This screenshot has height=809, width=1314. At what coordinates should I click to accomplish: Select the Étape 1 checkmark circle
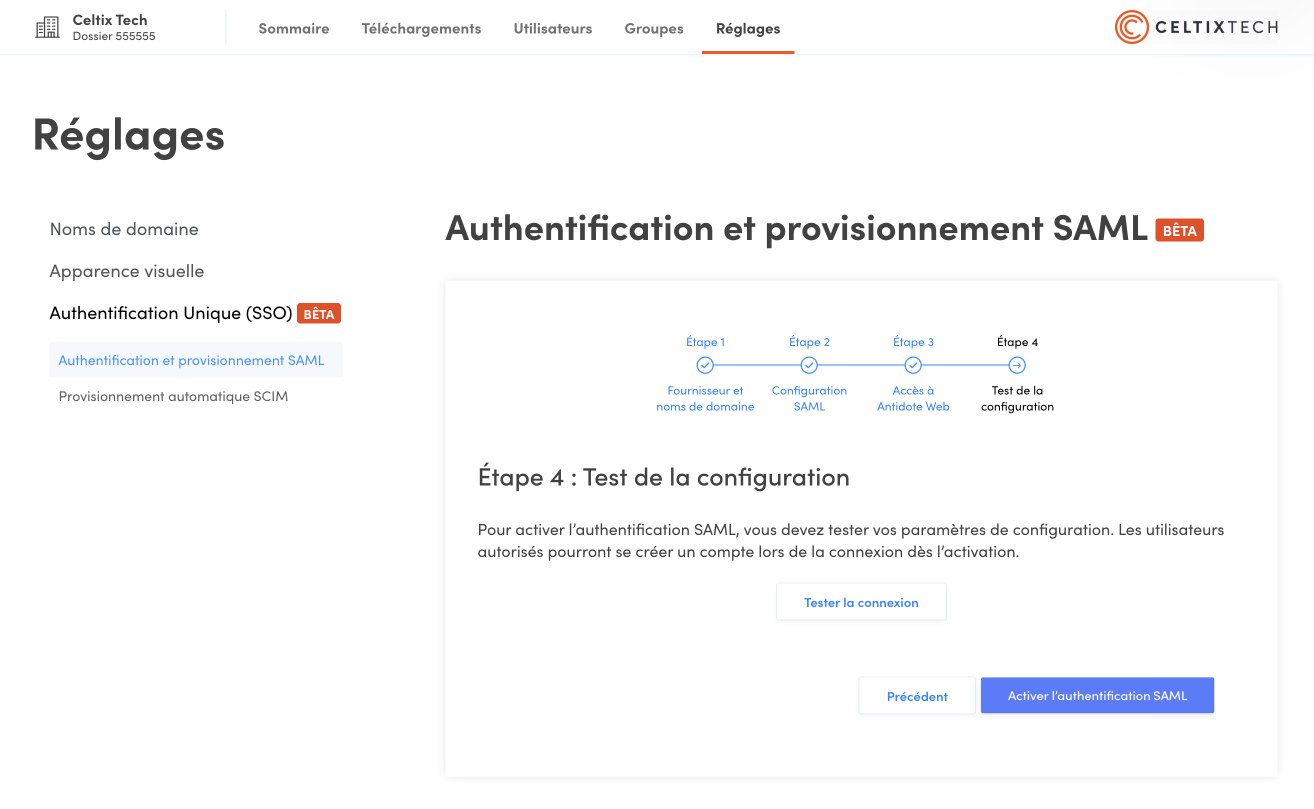coord(705,366)
